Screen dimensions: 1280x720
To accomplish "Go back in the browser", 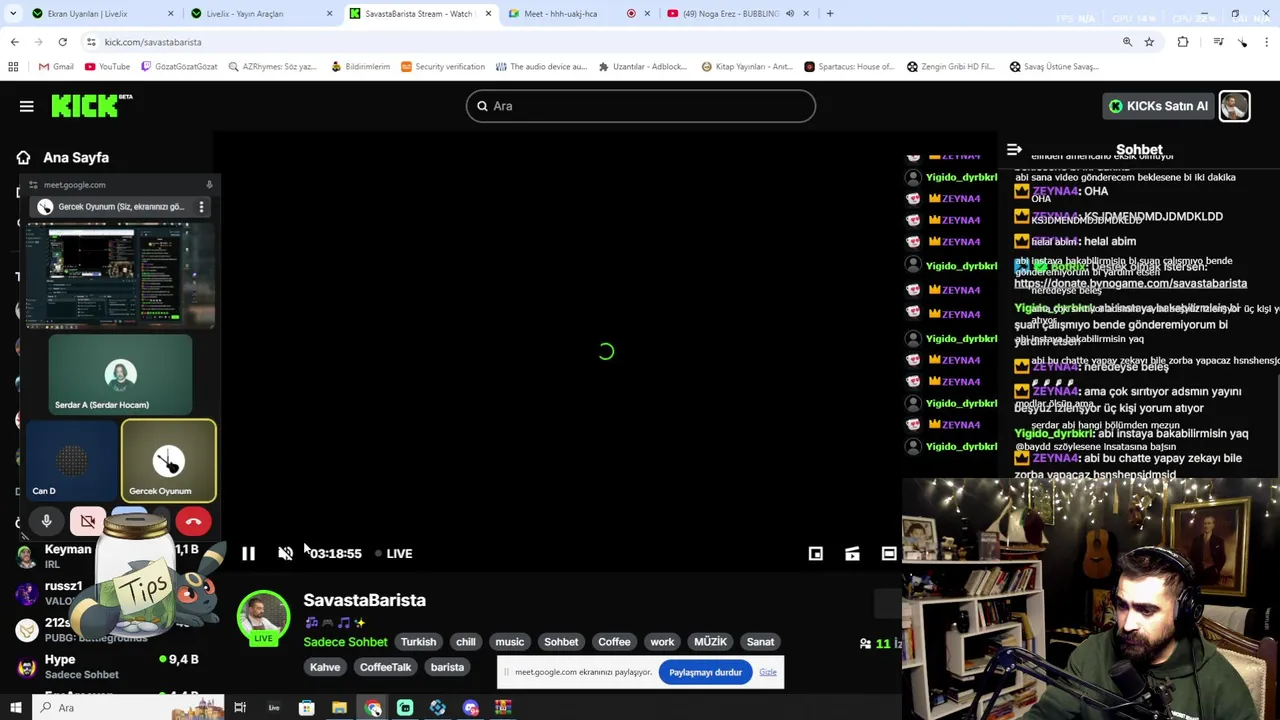I will [x=14, y=42].
